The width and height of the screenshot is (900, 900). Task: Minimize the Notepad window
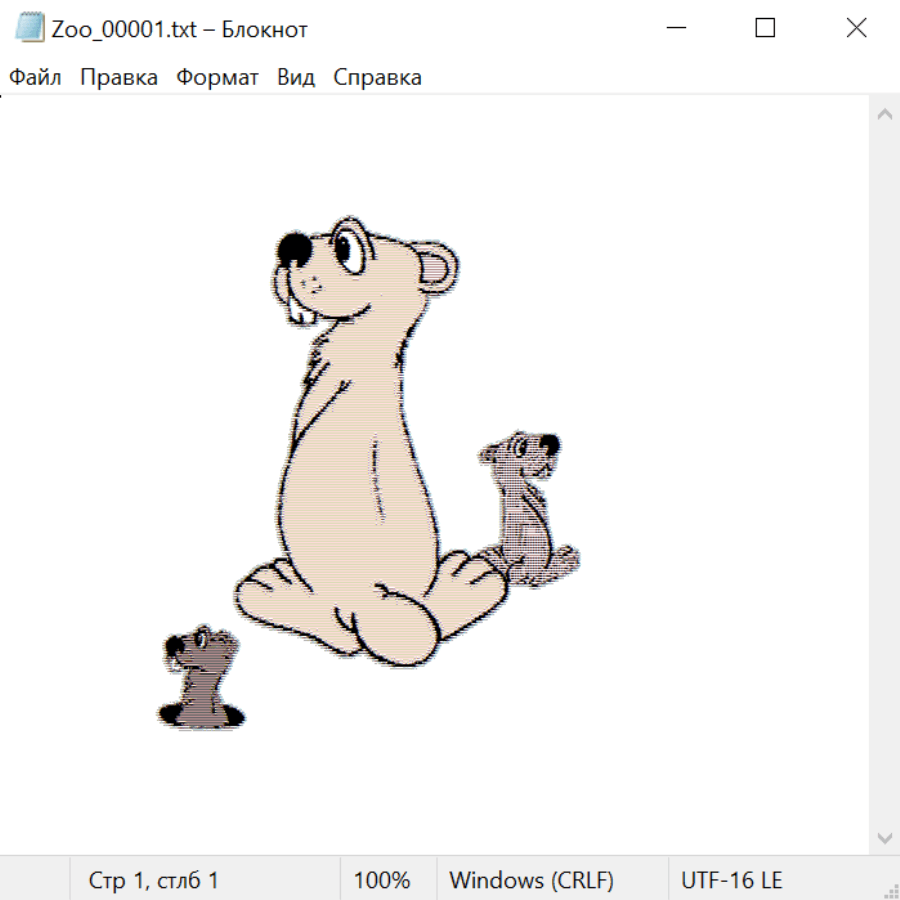click(675, 28)
